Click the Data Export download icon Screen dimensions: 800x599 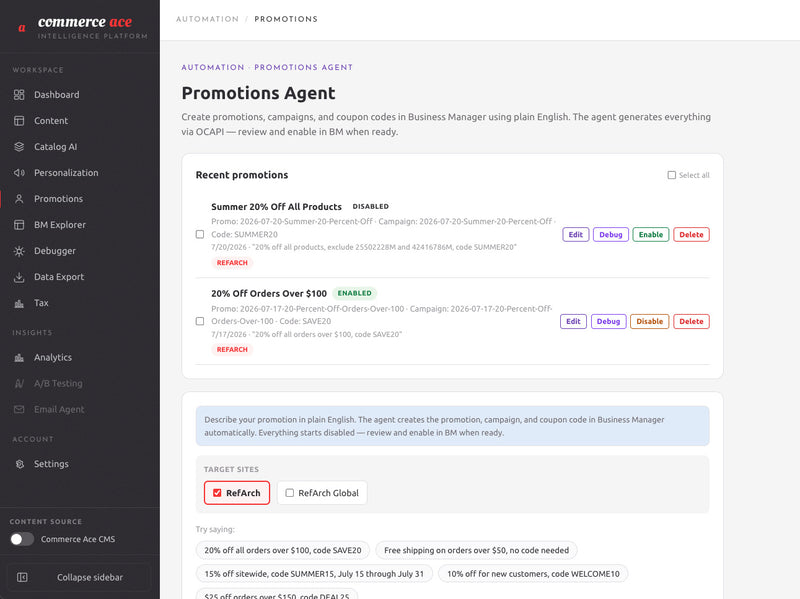pos(19,277)
